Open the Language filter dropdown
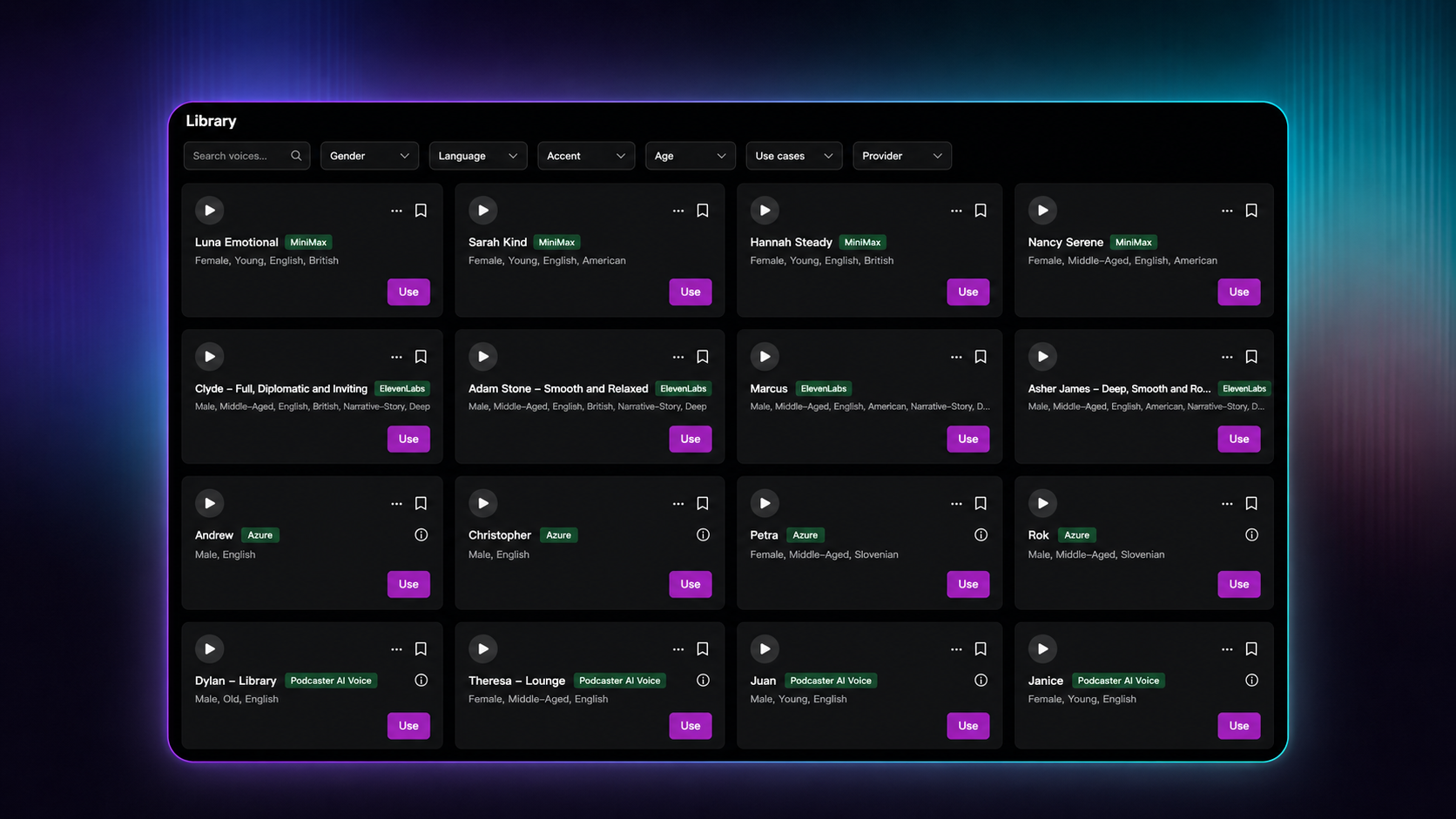 pyautogui.click(x=478, y=156)
